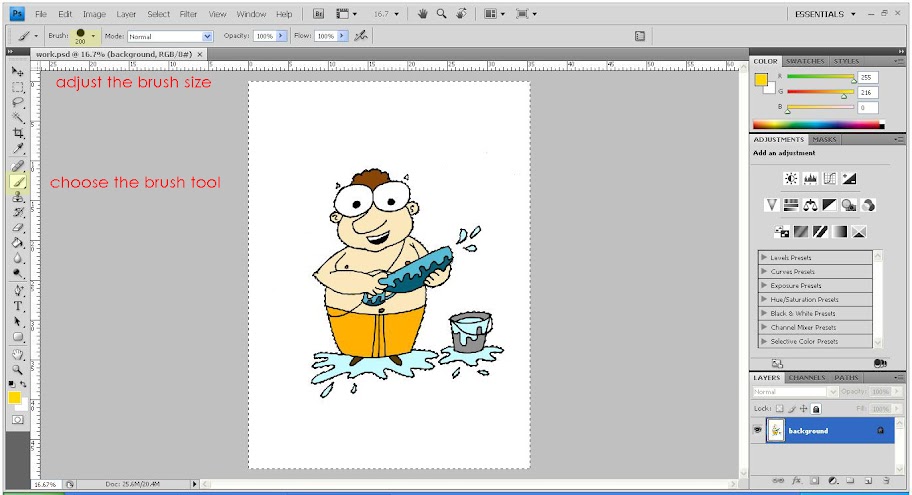The width and height of the screenshot is (912, 495).
Task: Add a Color Balance adjustment
Action: click(810, 205)
